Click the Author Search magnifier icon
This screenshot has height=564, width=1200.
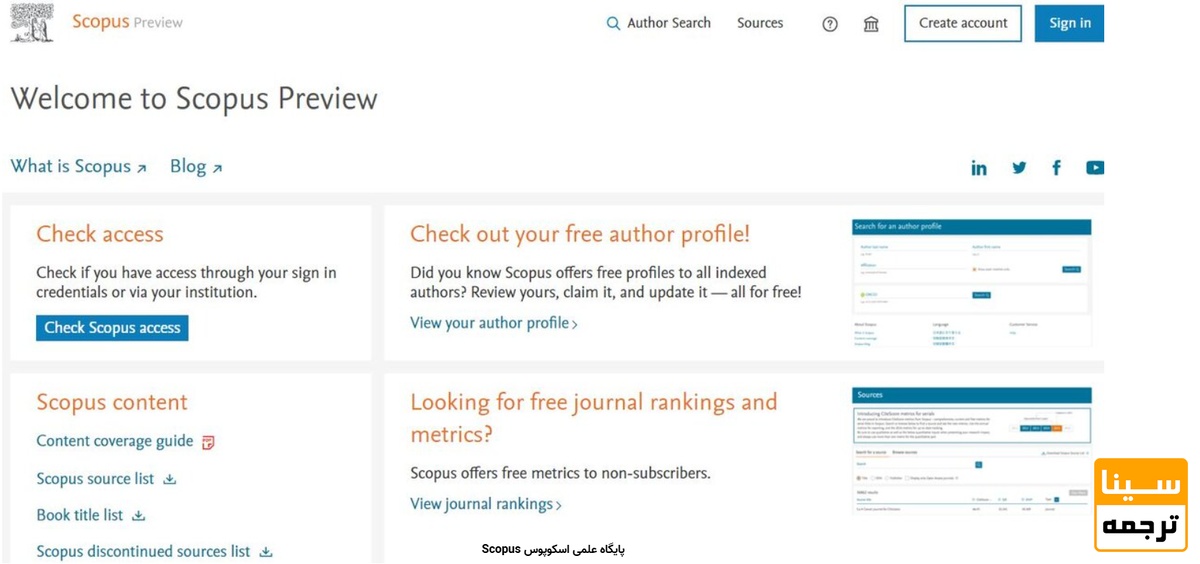click(x=613, y=23)
